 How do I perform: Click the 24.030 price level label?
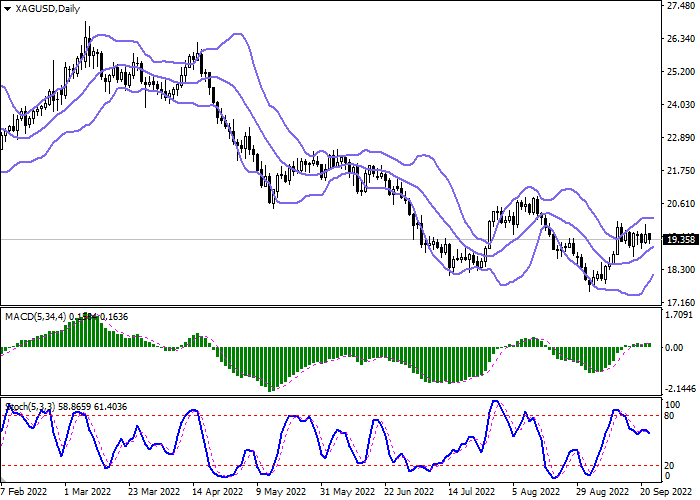point(680,105)
